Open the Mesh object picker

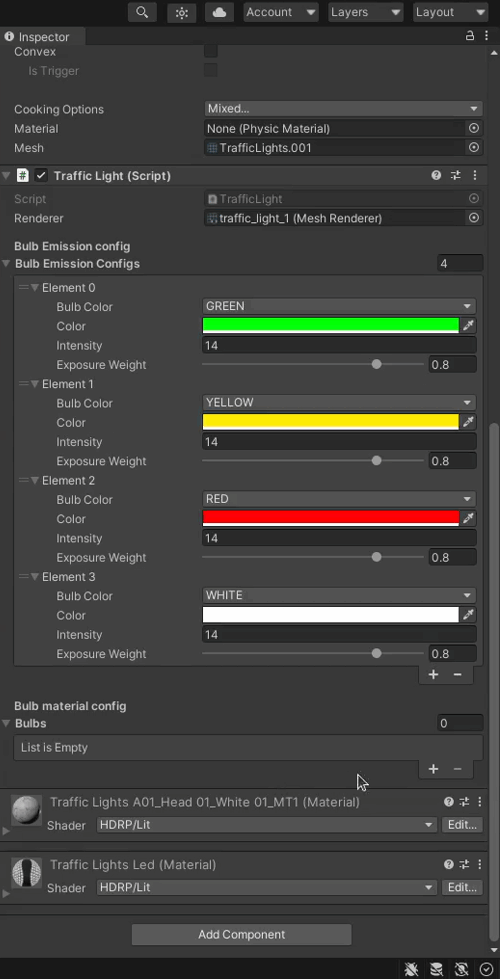[474, 147]
